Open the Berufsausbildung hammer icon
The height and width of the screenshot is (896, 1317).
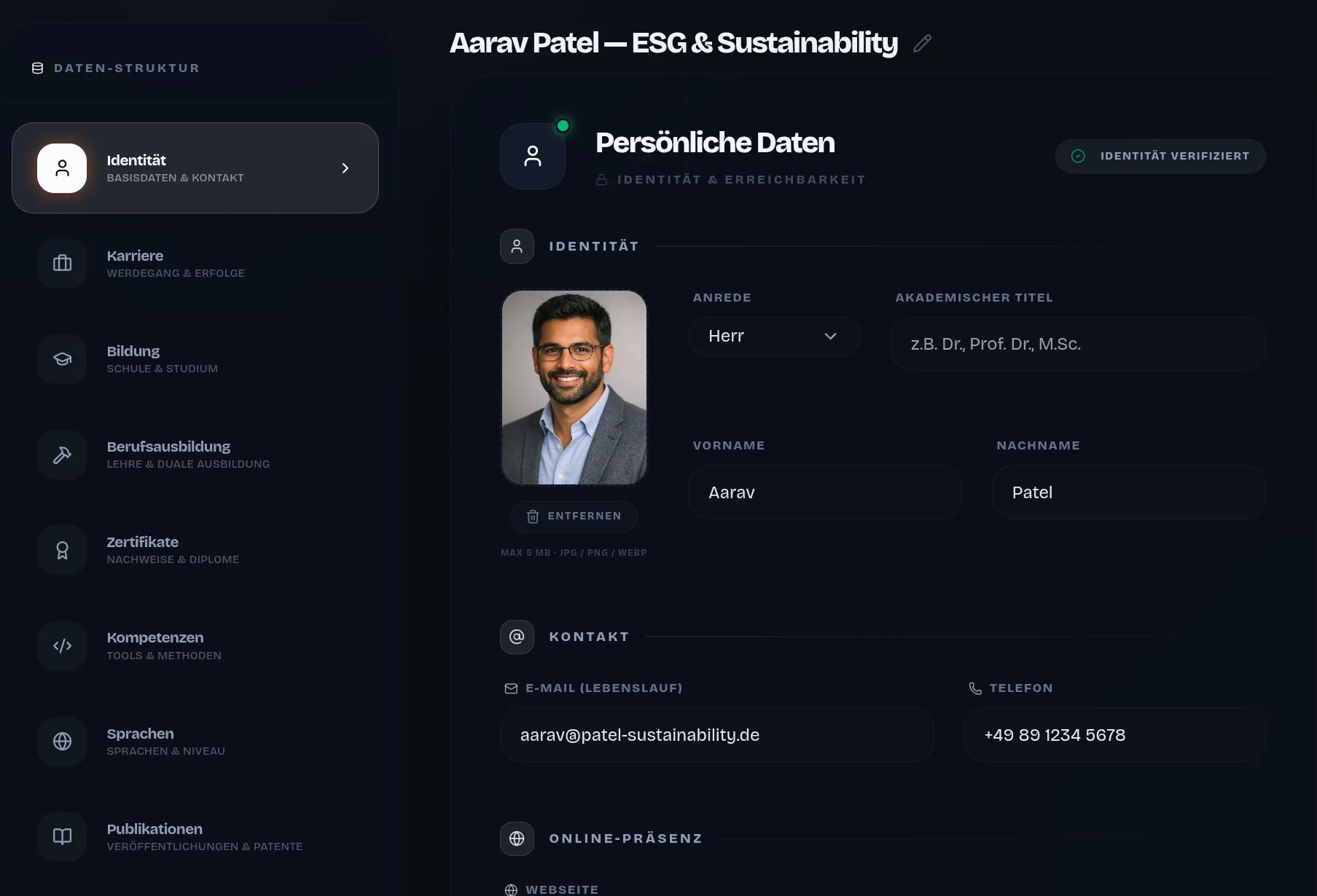coord(62,455)
